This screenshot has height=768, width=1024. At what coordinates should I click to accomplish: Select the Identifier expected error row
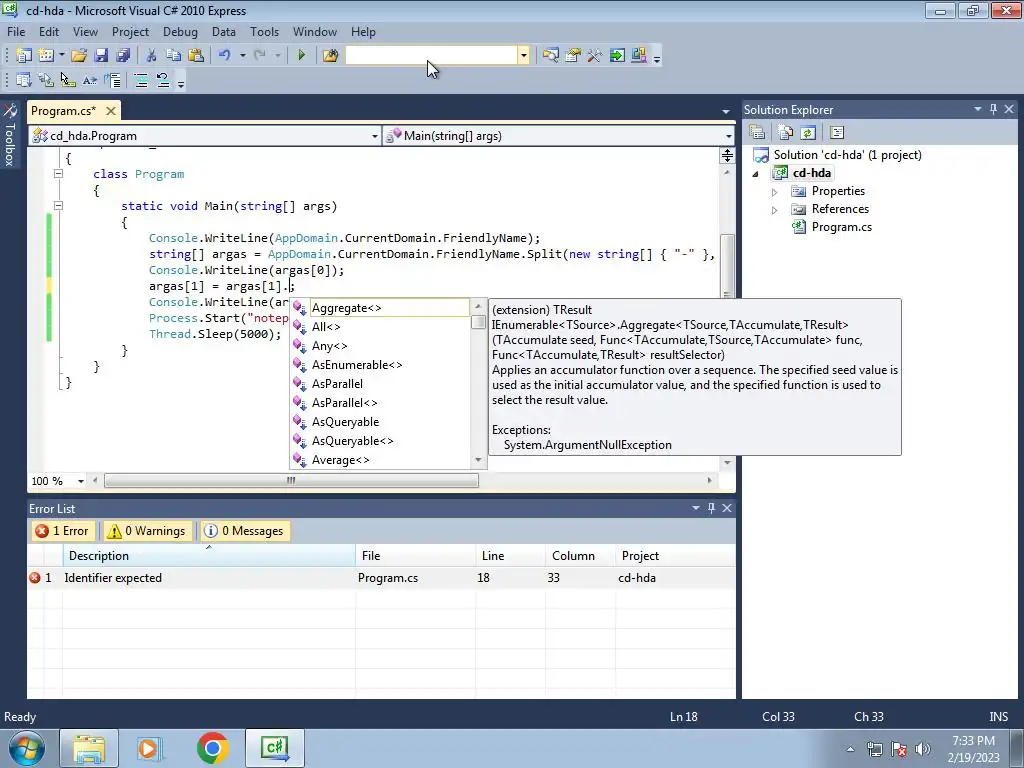(x=381, y=578)
